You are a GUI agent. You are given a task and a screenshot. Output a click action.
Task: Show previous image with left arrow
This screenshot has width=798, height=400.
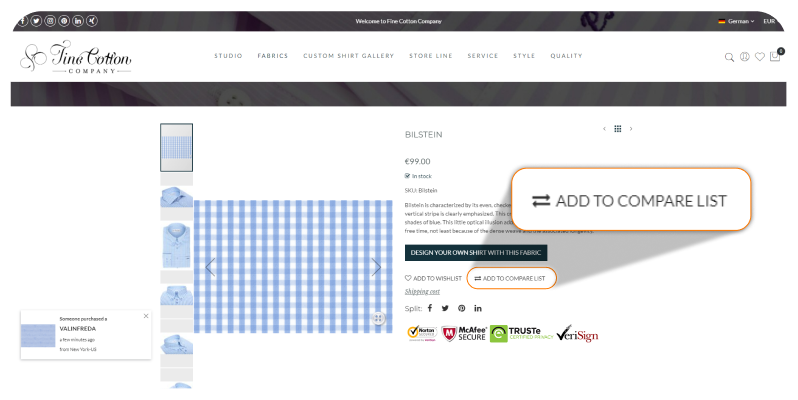tap(210, 267)
